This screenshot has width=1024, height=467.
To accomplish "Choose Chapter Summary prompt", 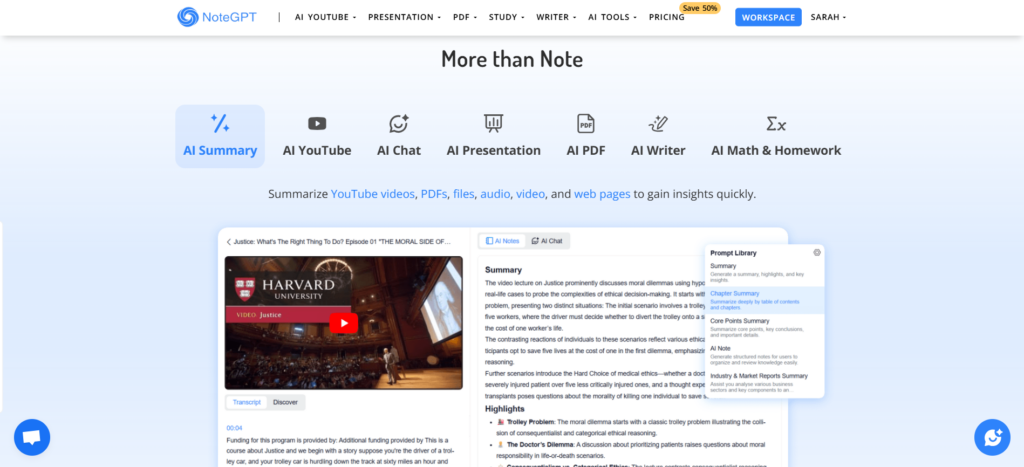I will click(x=764, y=300).
